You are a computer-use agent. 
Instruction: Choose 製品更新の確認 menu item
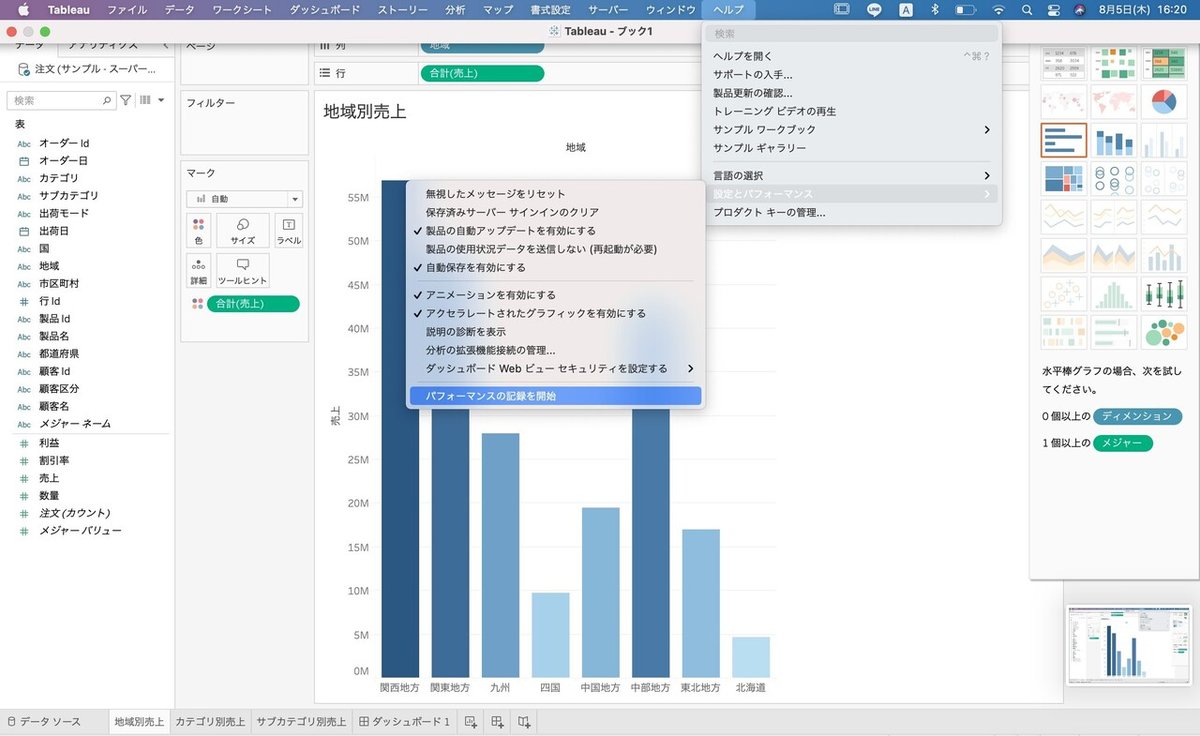tap(852, 93)
